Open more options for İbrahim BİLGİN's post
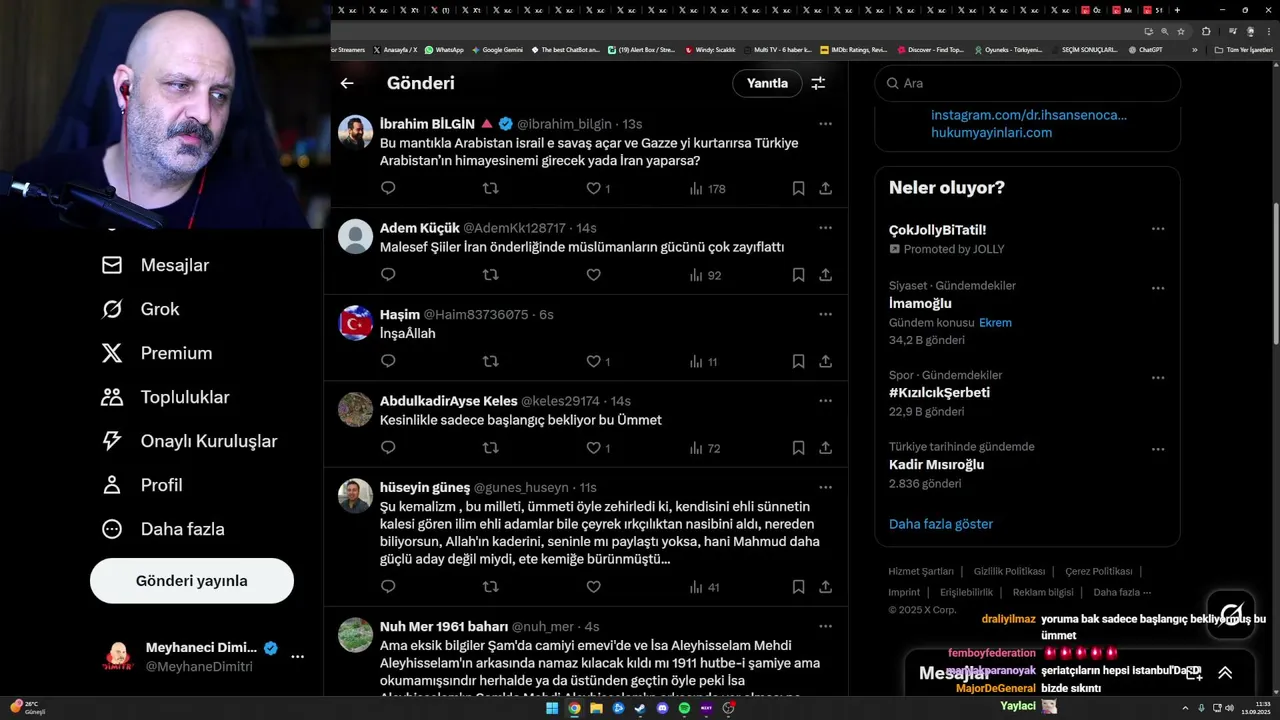 pos(825,124)
